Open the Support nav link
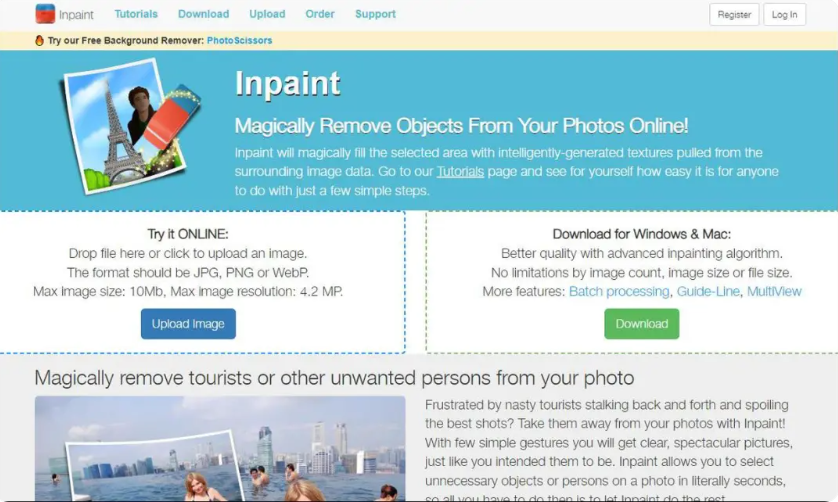Screen dimensions: 838x502 375,14
